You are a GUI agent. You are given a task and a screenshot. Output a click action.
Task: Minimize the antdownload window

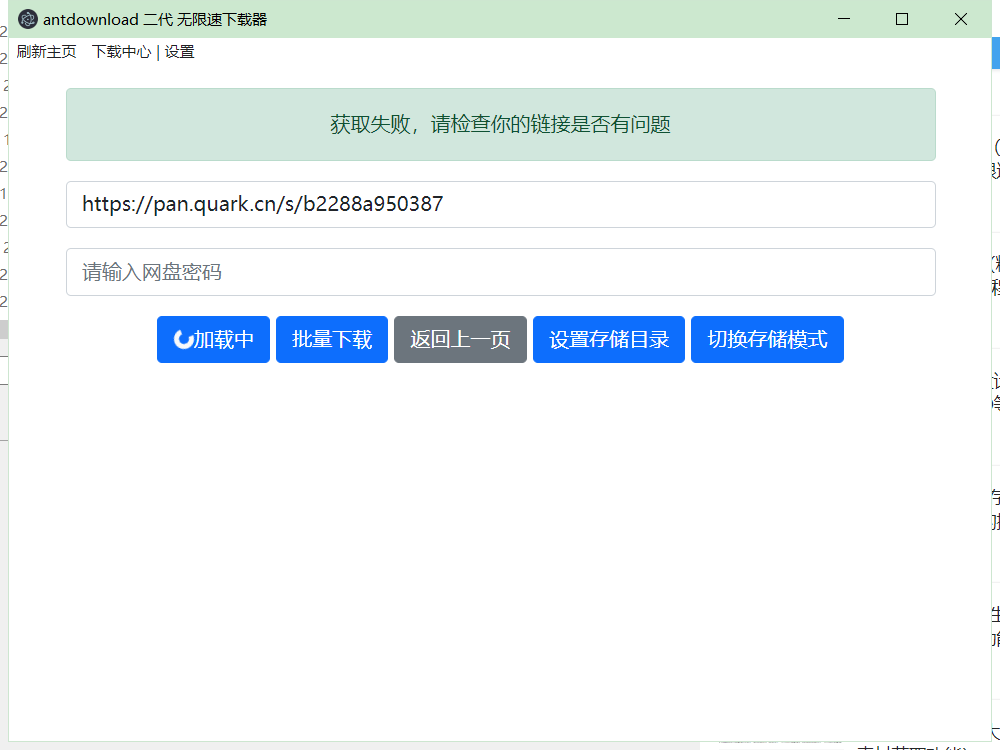coord(844,19)
